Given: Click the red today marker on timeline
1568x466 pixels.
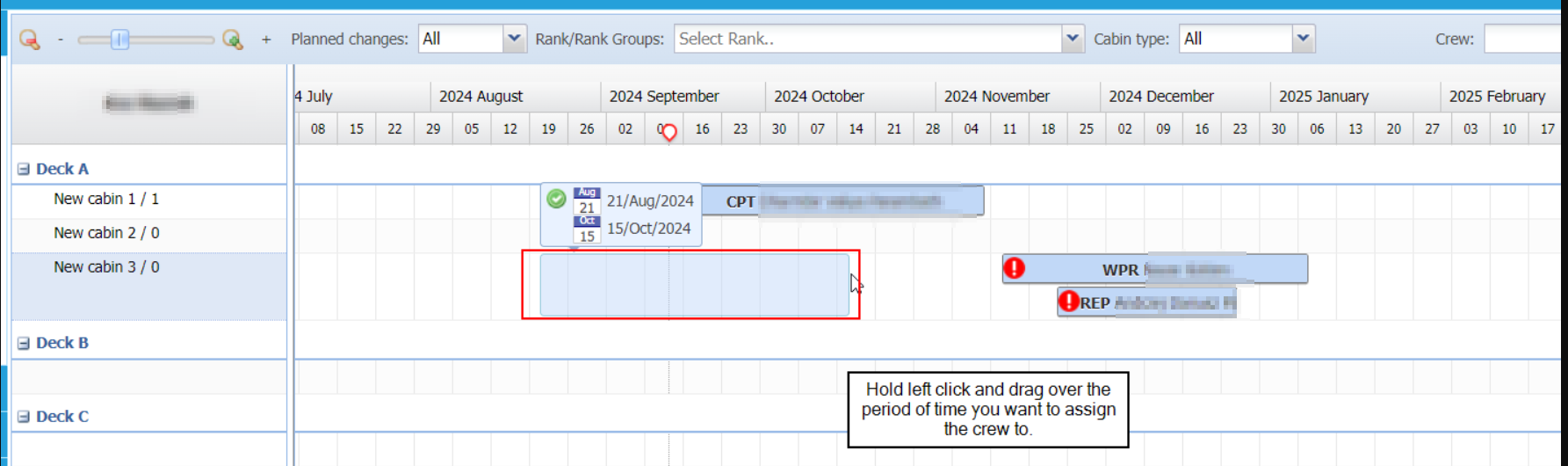Looking at the screenshot, I should [x=669, y=133].
